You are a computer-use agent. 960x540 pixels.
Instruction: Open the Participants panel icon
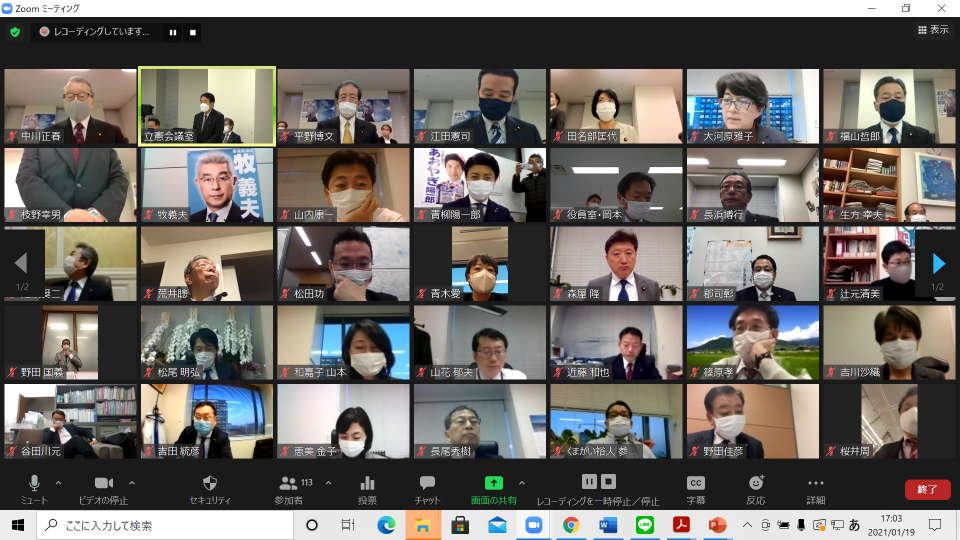click(x=288, y=483)
